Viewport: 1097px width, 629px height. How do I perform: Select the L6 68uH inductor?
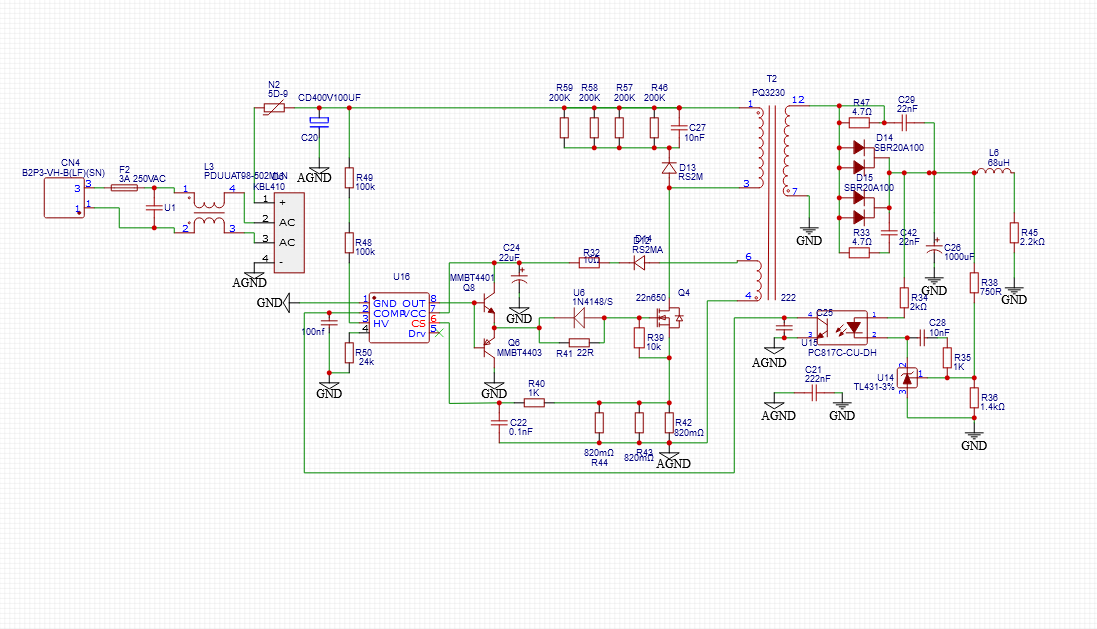pyautogui.click(x=993, y=169)
